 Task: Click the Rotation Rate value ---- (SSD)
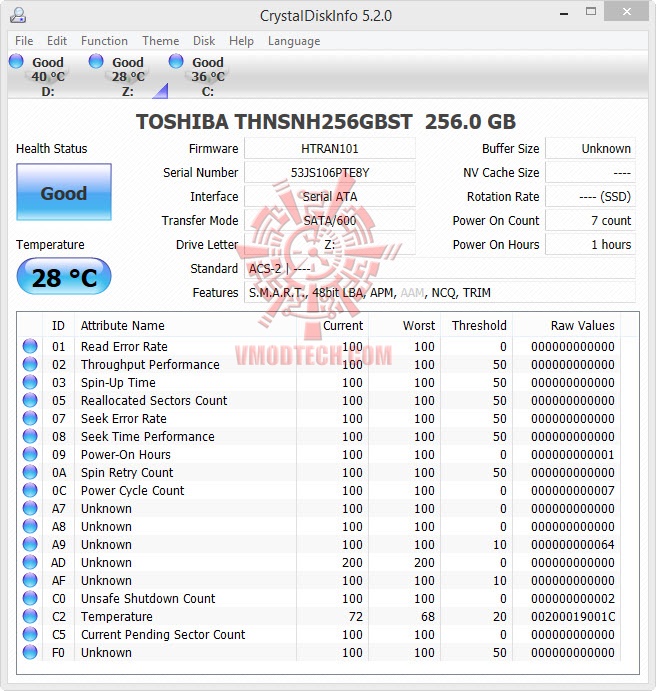[x=590, y=197]
